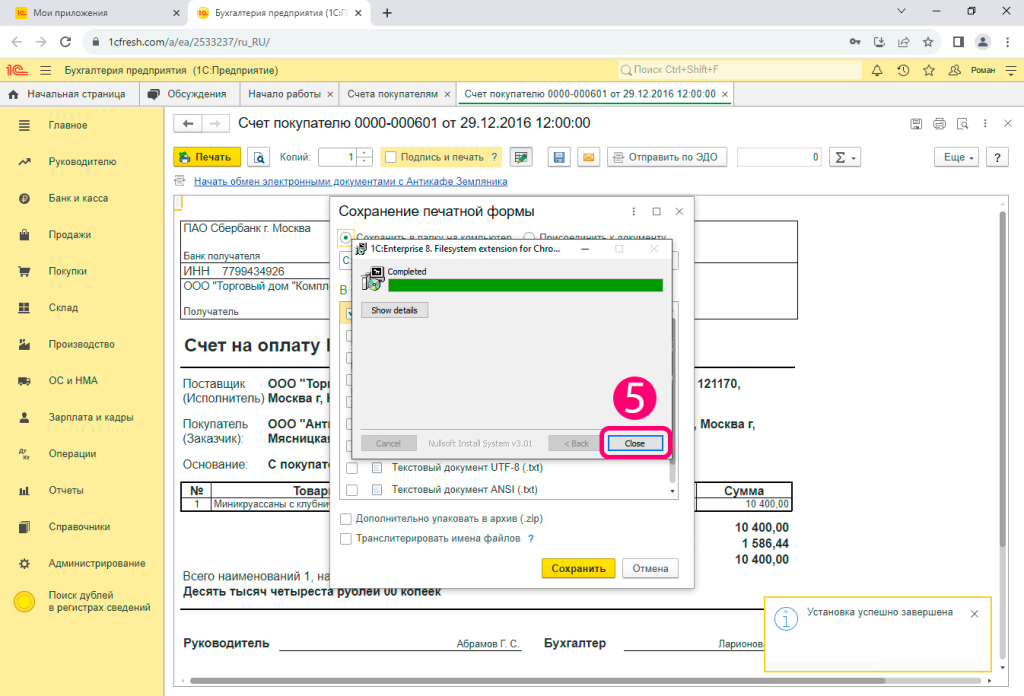Open the Еще dropdown menu
Image resolution: width=1024 pixels, height=696 pixels.
tap(957, 157)
